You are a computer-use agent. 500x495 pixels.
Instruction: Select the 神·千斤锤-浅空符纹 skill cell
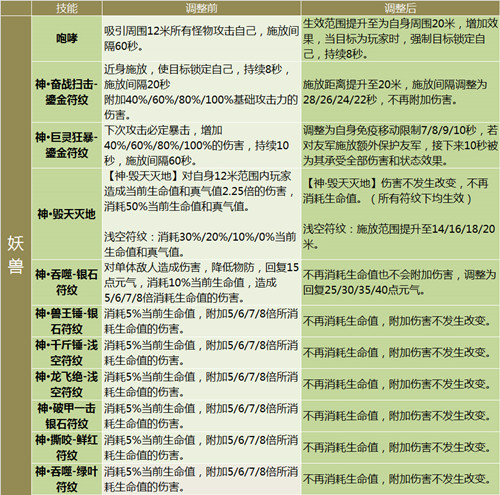pos(67,352)
